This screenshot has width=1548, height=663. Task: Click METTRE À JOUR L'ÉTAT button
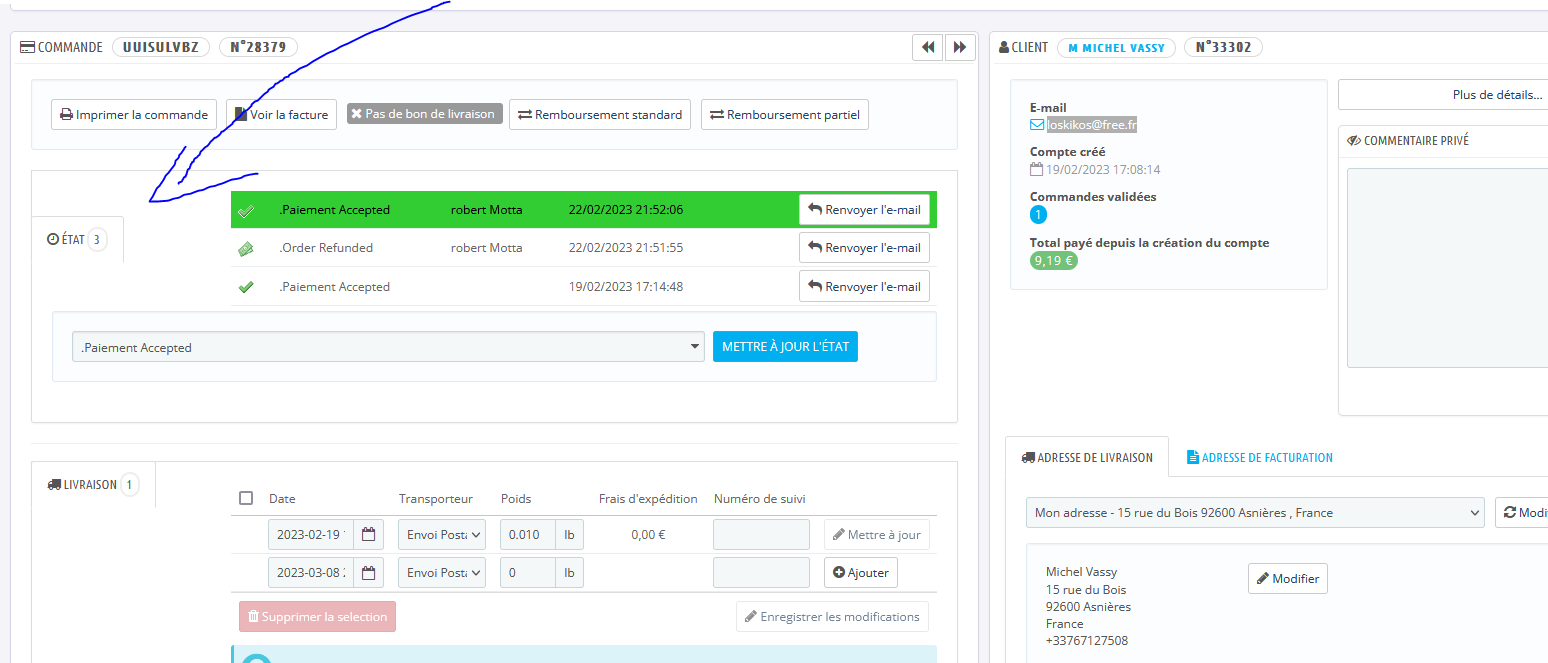[785, 347]
